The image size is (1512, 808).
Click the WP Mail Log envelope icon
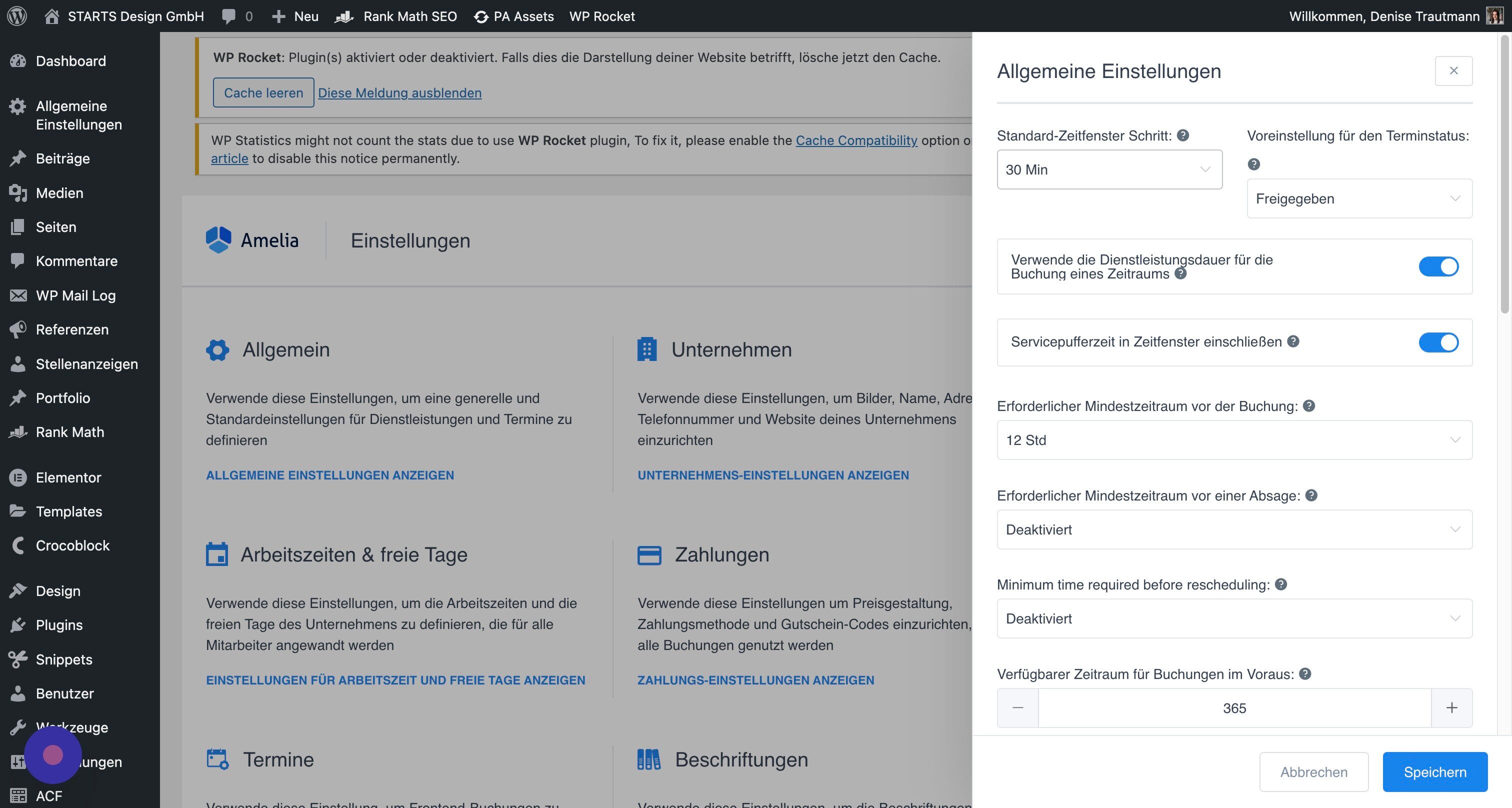pos(18,295)
